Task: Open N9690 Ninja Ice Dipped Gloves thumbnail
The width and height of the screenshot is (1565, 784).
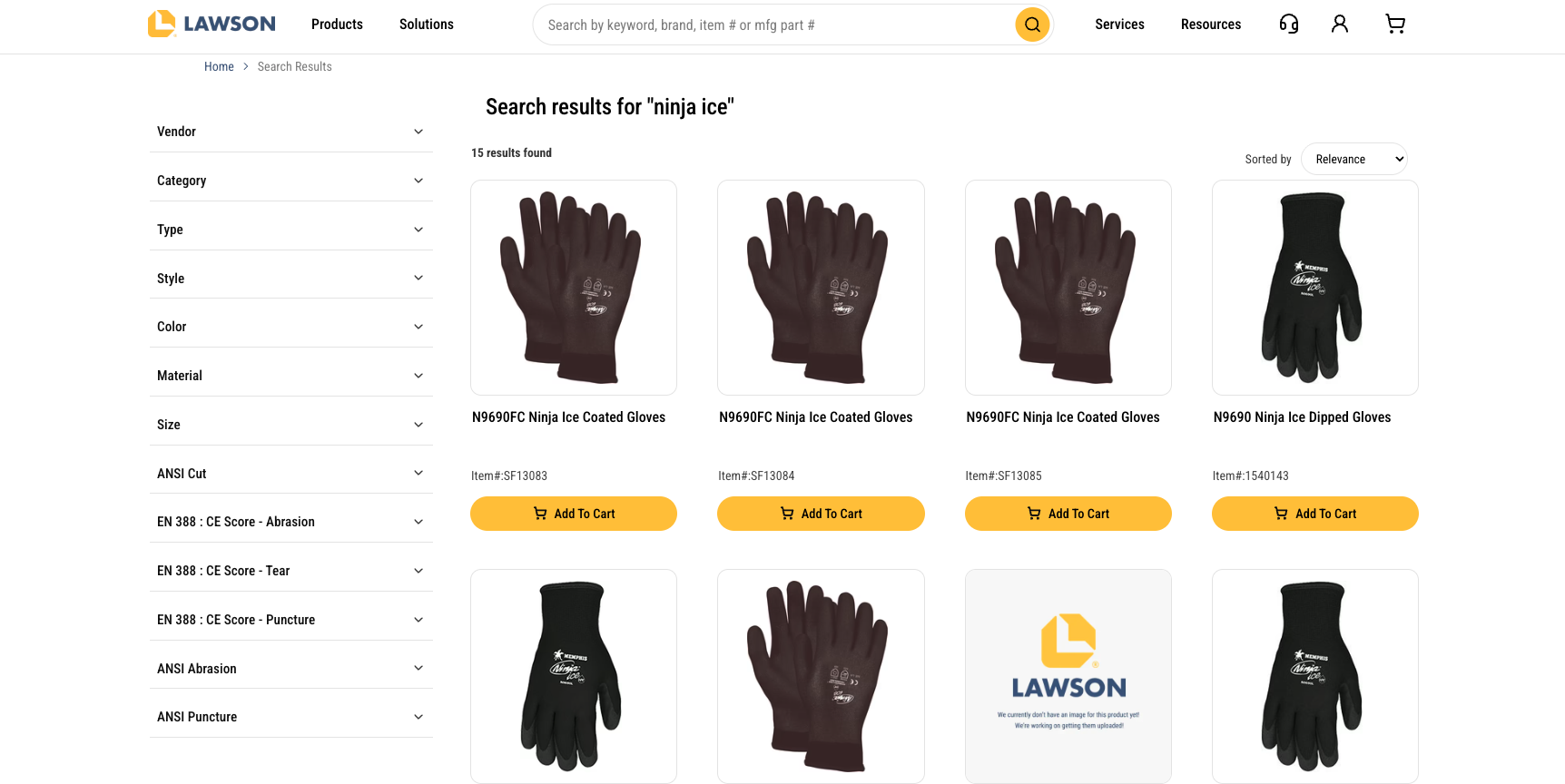Action: (x=1315, y=288)
